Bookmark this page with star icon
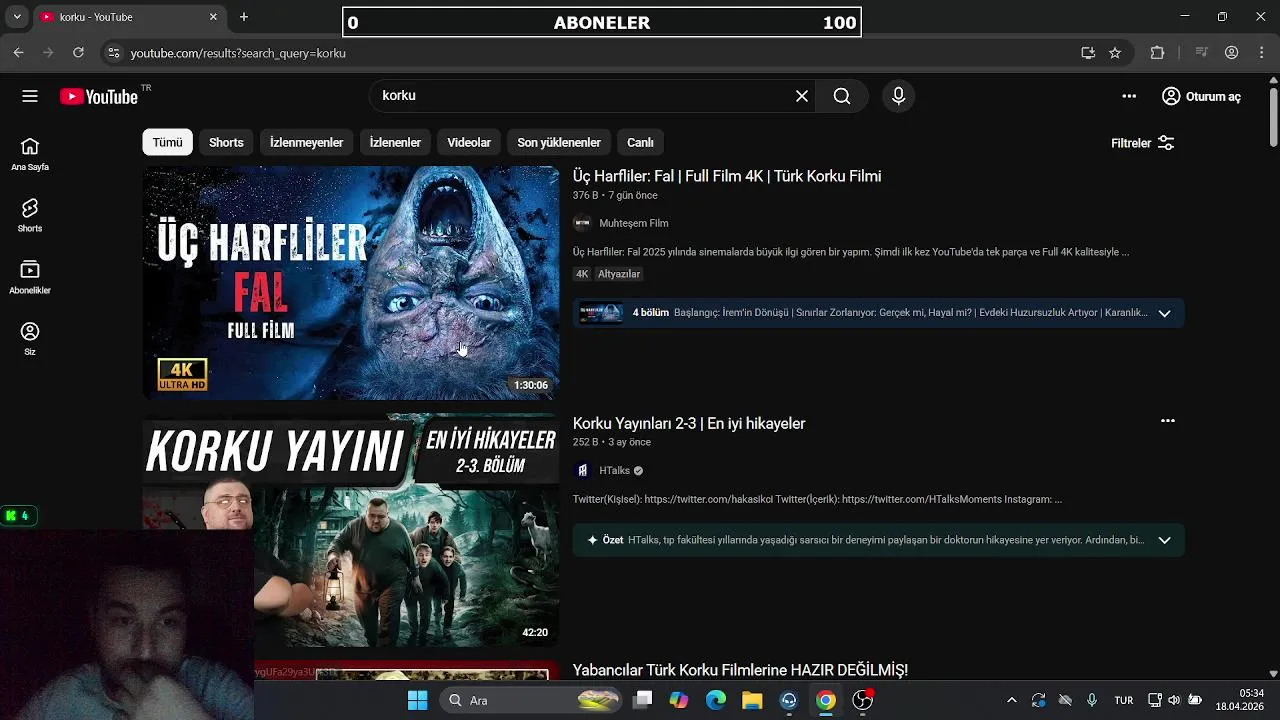Viewport: 1280px width, 720px height. (1115, 53)
